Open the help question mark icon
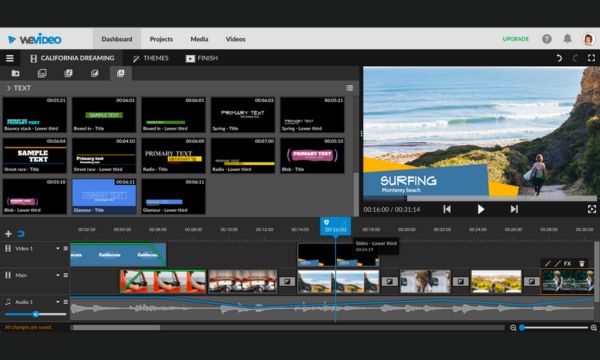This screenshot has height=360, width=600. pos(547,39)
